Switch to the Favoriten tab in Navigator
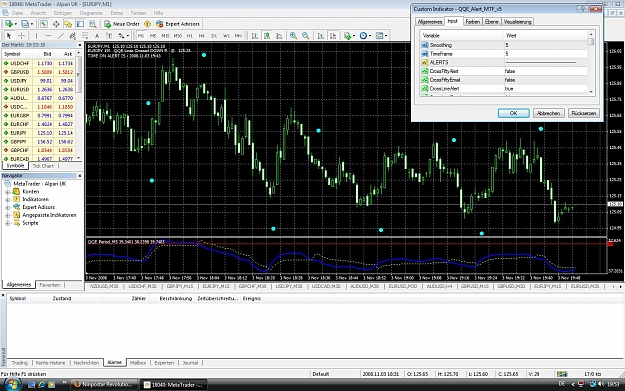This screenshot has width=625, height=391. [x=49, y=285]
